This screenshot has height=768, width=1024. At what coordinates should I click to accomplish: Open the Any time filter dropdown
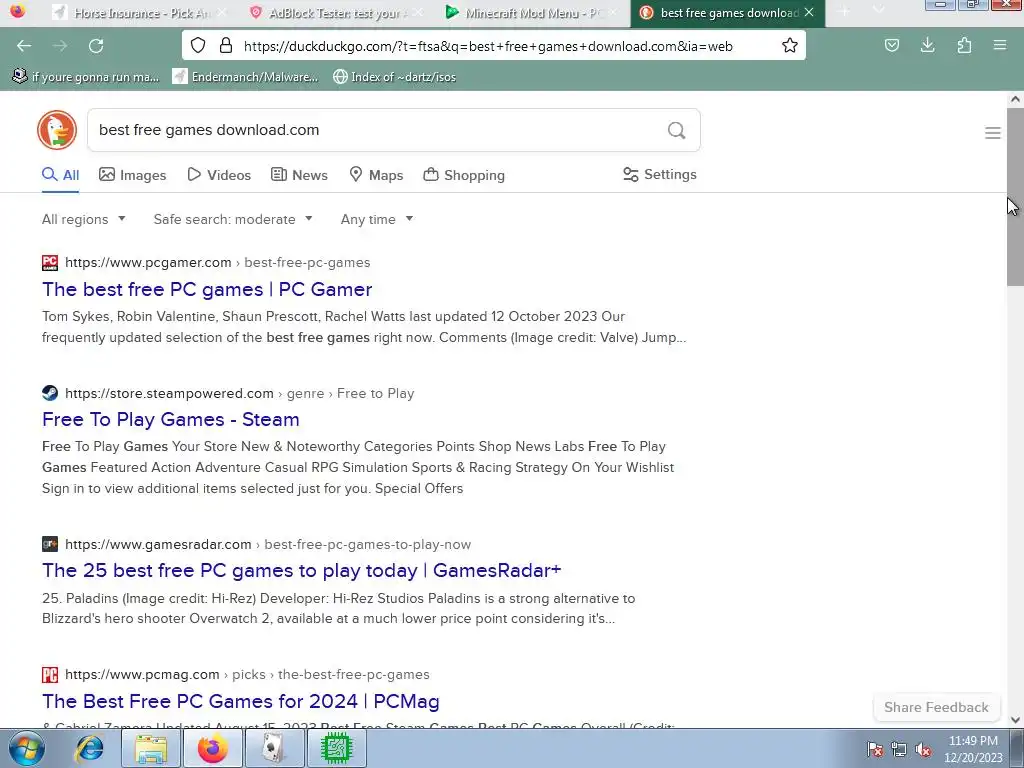pyautogui.click(x=377, y=219)
